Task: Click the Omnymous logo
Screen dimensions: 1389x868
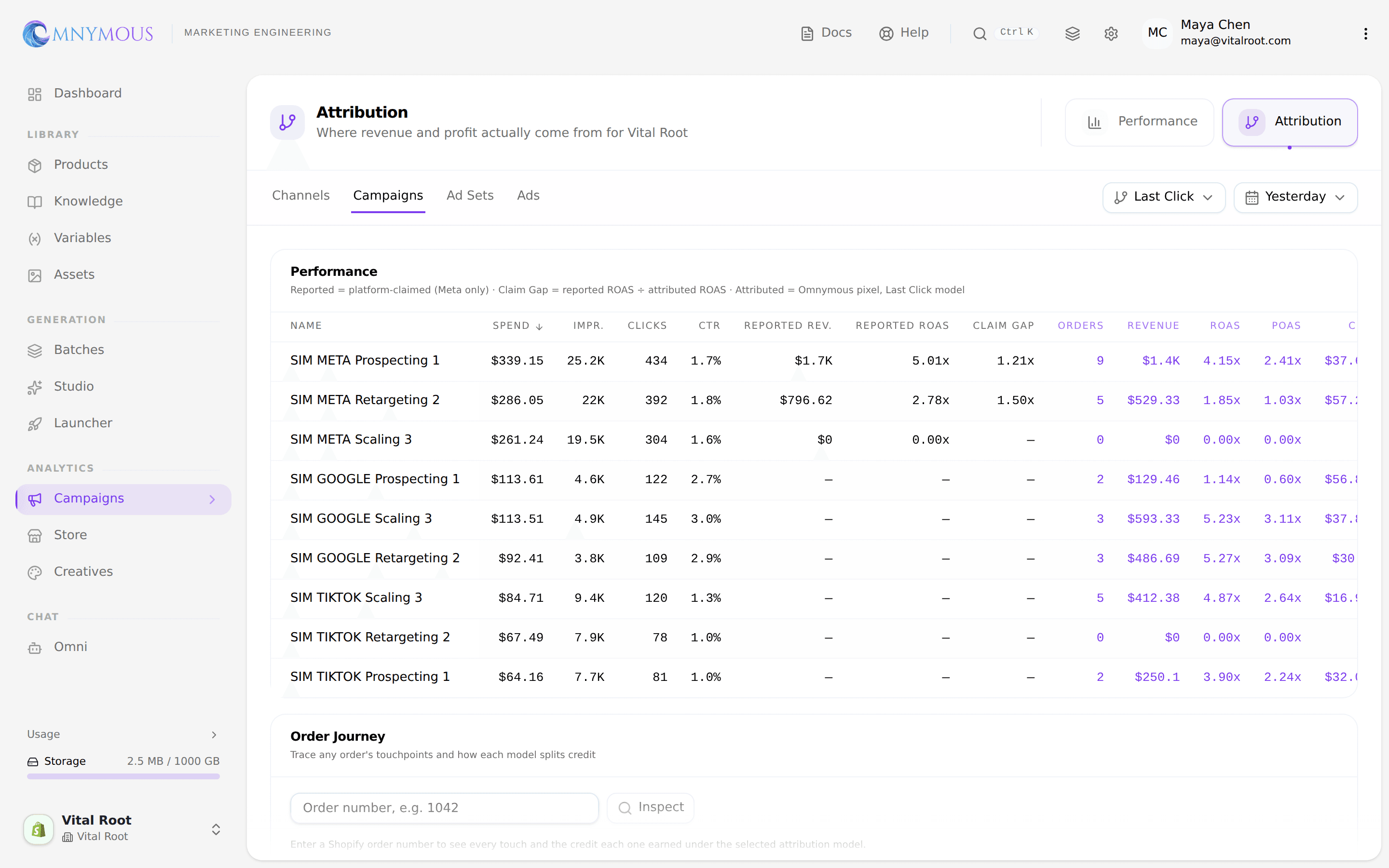Action: 88,33
